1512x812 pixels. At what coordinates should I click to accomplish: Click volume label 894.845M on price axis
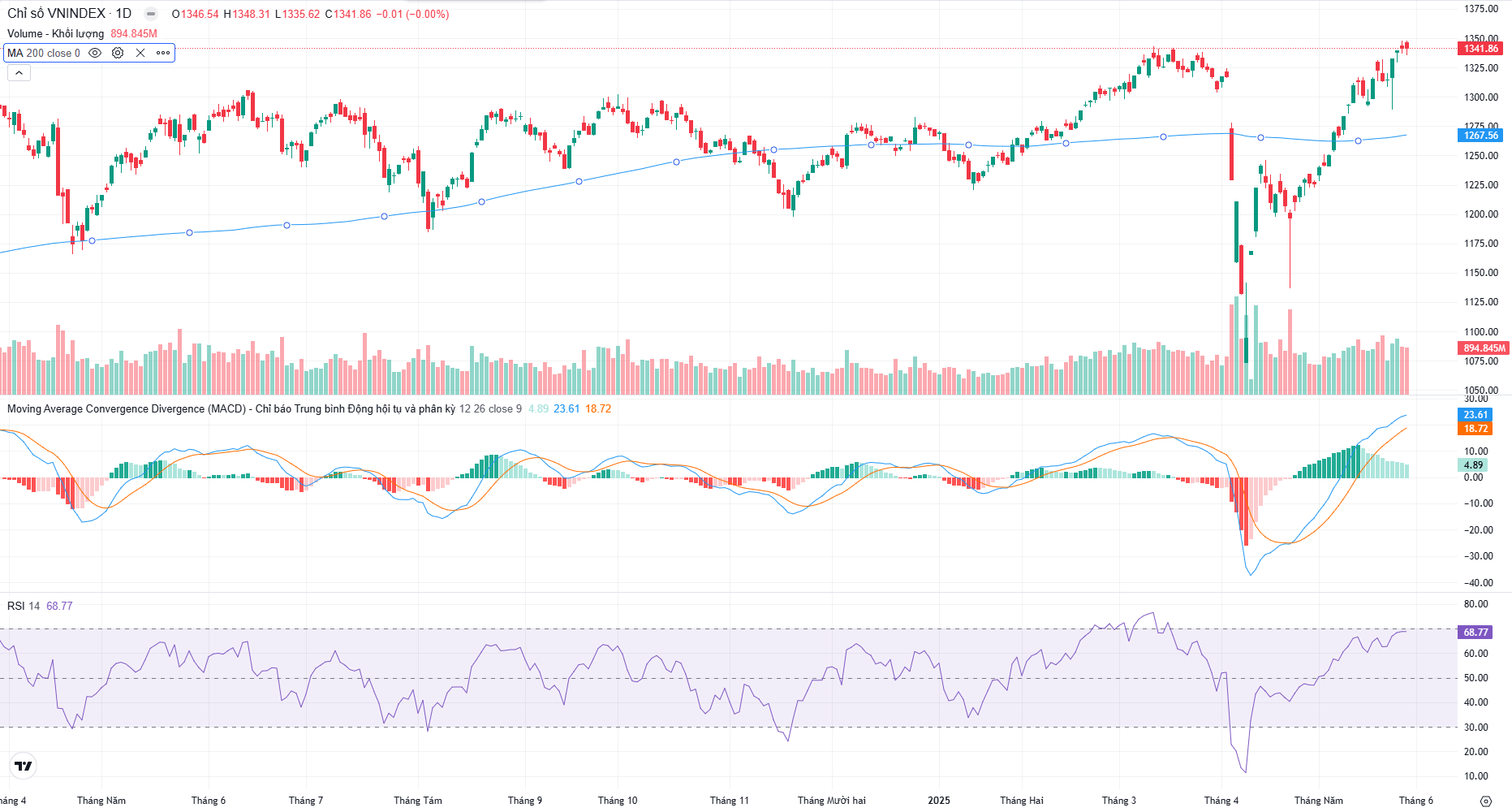coord(1484,348)
